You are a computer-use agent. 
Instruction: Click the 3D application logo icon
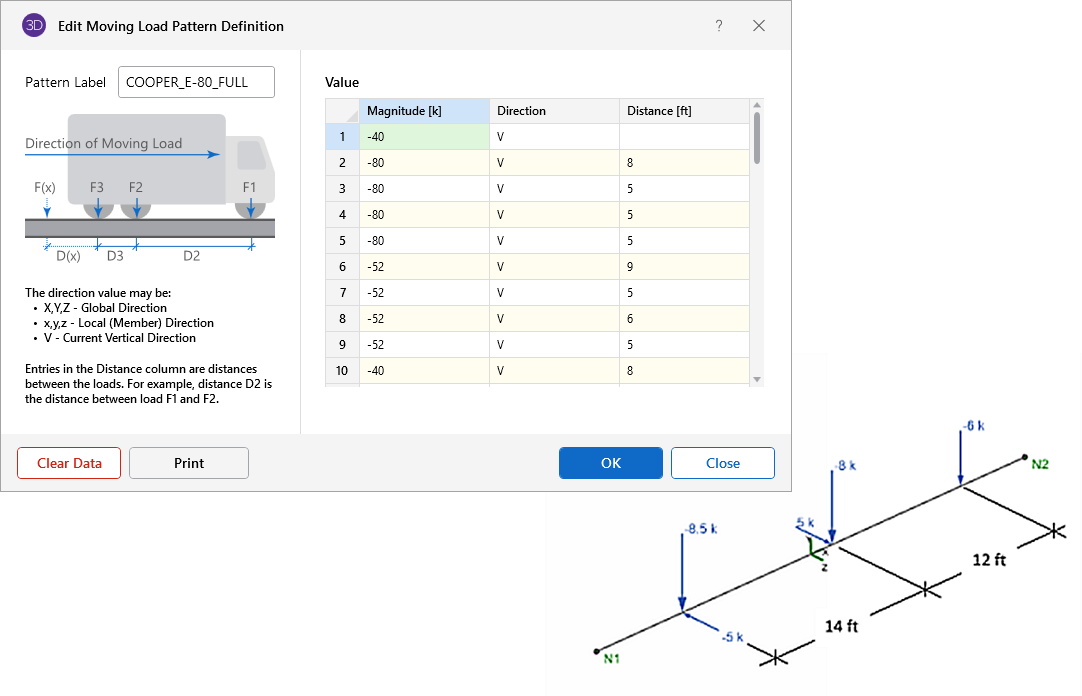tap(34, 26)
